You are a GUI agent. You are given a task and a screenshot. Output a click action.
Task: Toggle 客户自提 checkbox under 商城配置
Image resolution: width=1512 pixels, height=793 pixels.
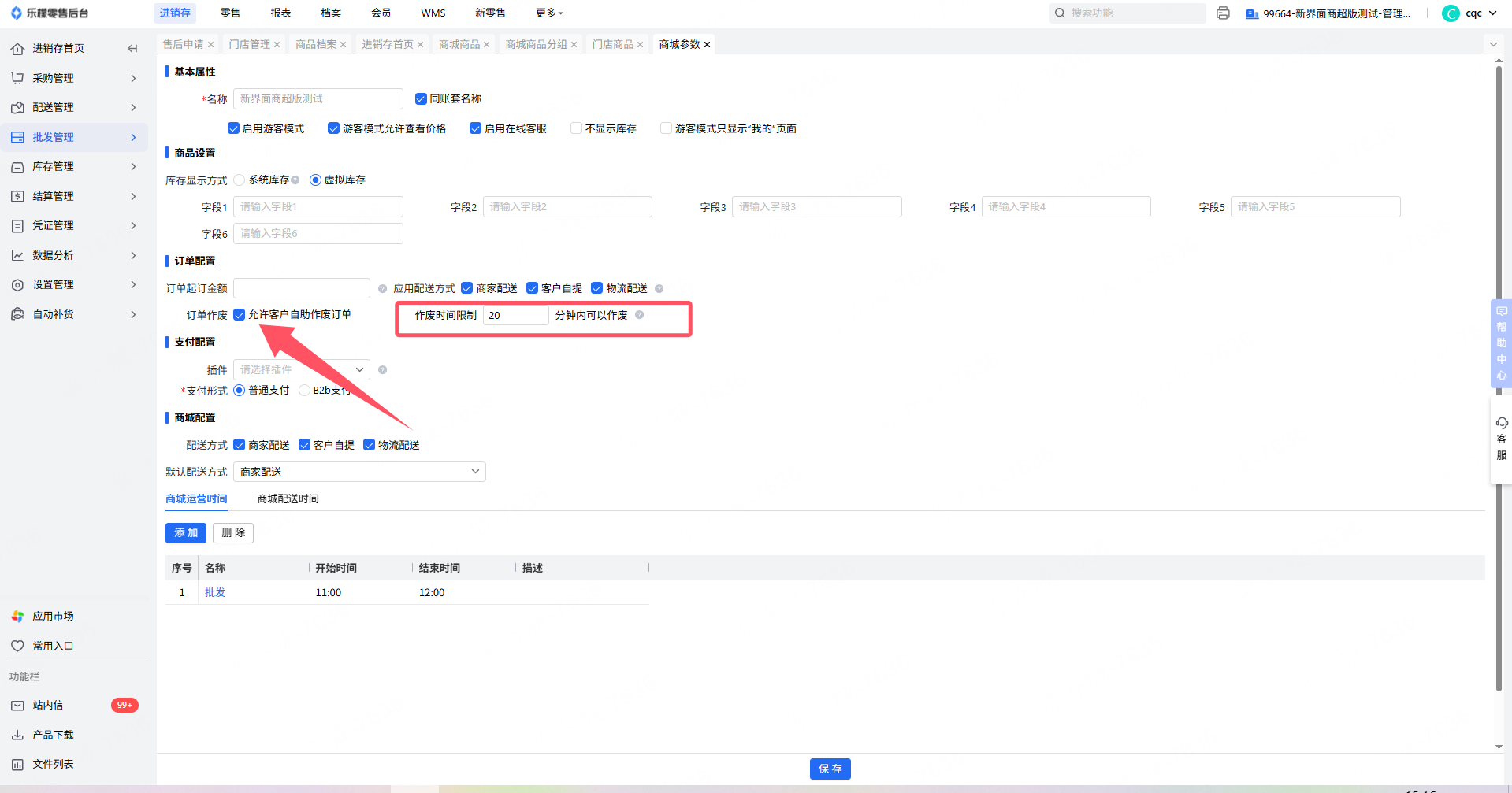[x=304, y=445]
